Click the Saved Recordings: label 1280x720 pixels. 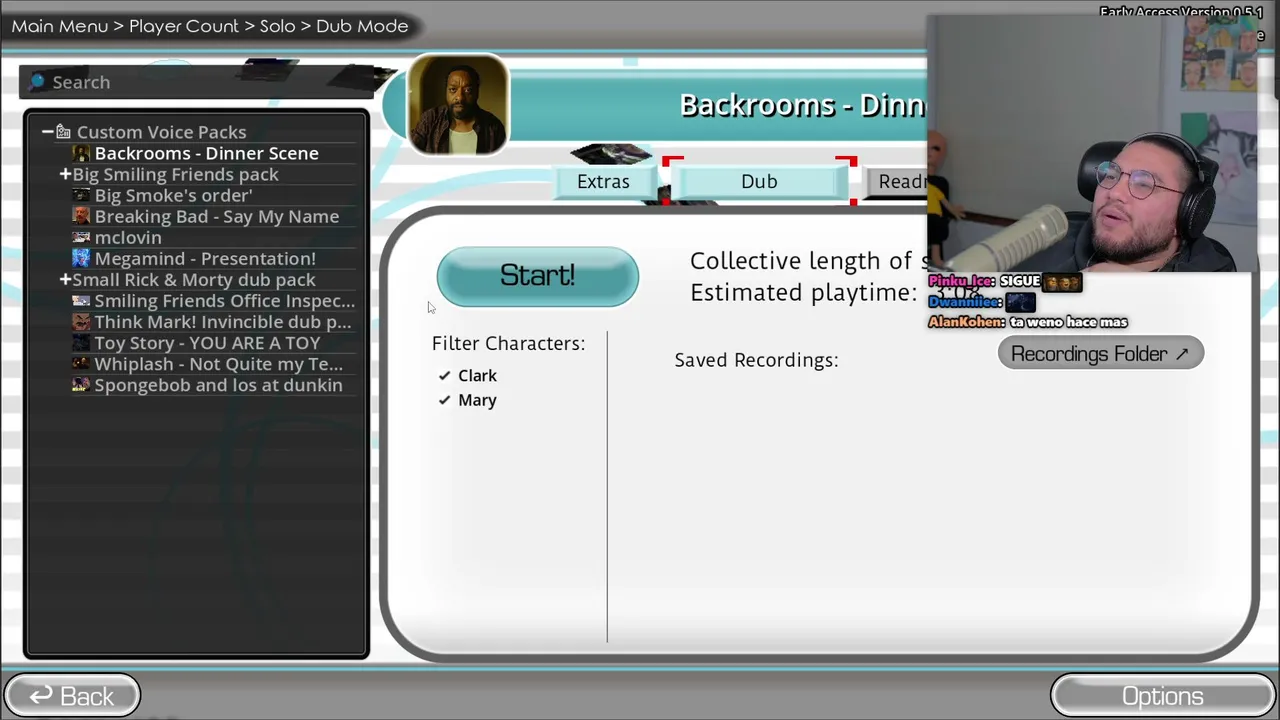point(756,360)
